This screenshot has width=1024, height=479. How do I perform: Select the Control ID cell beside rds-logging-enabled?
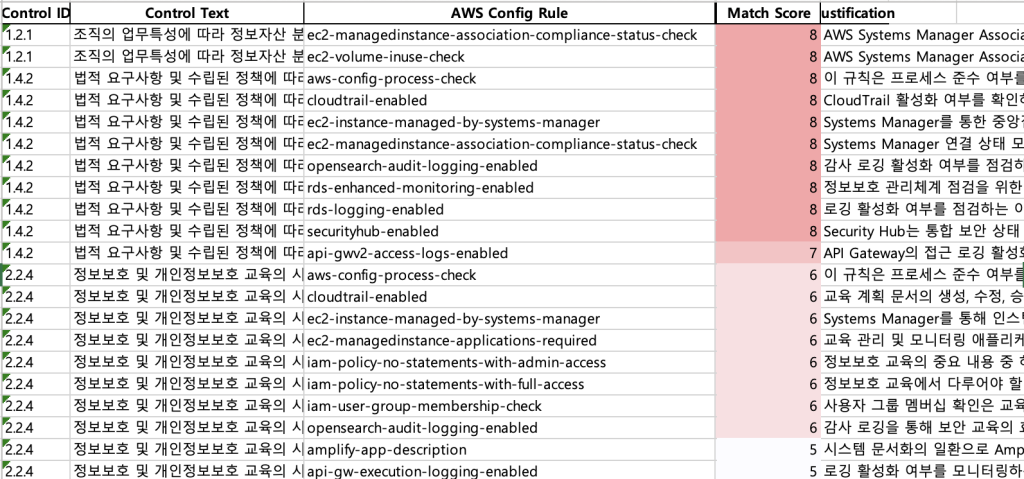click(x=35, y=209)
